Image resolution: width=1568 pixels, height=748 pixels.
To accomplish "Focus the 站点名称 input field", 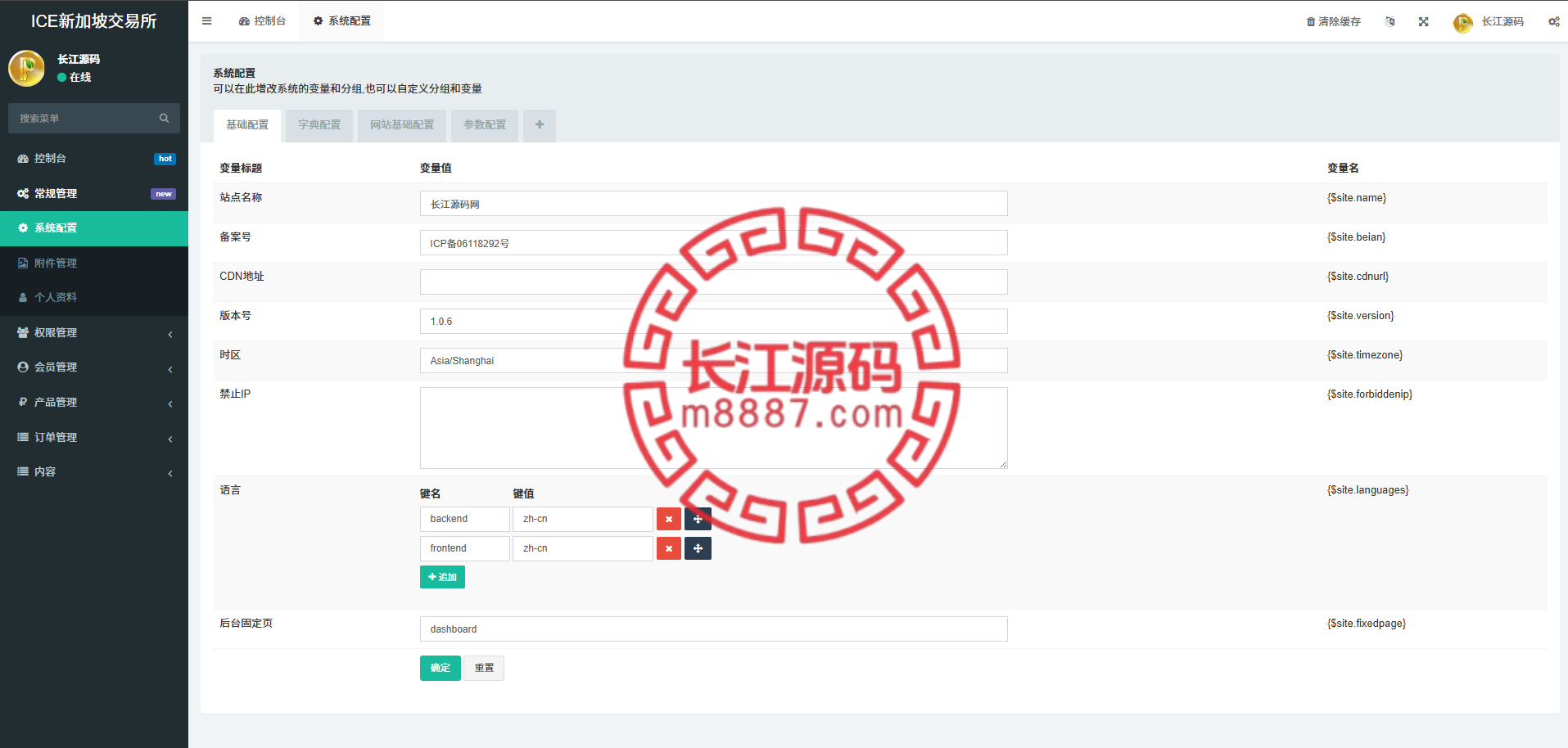I will (714, 204).
